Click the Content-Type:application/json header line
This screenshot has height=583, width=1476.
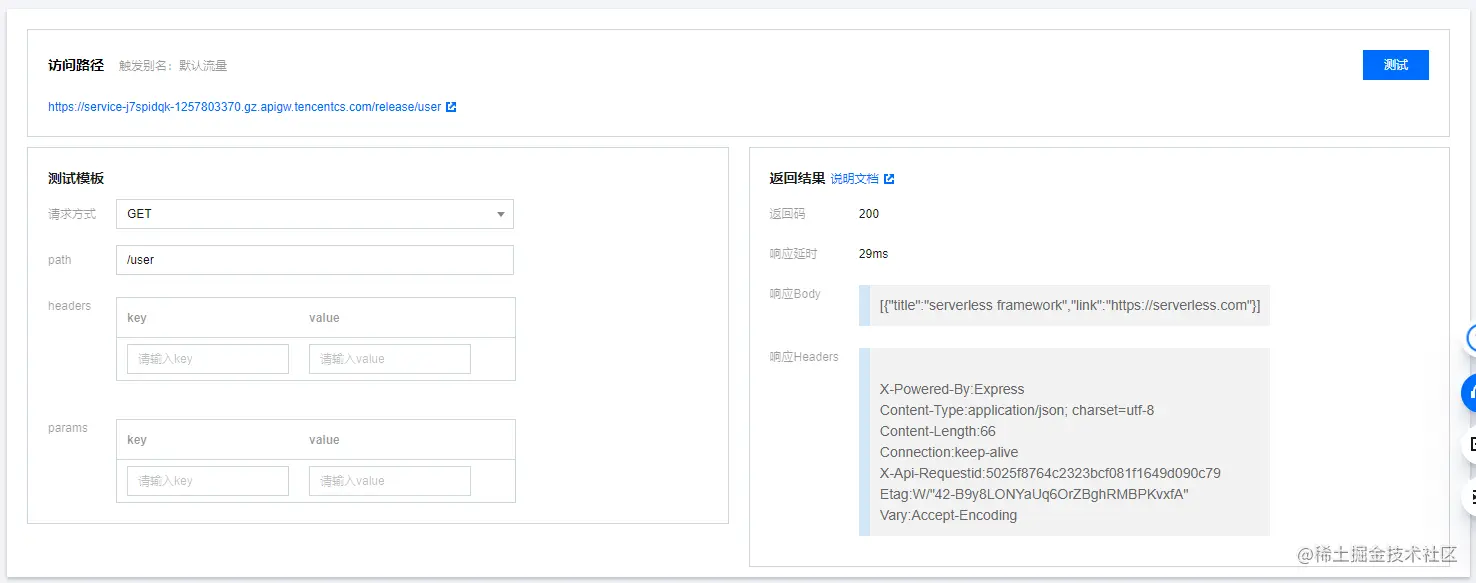coord(1017,411)
